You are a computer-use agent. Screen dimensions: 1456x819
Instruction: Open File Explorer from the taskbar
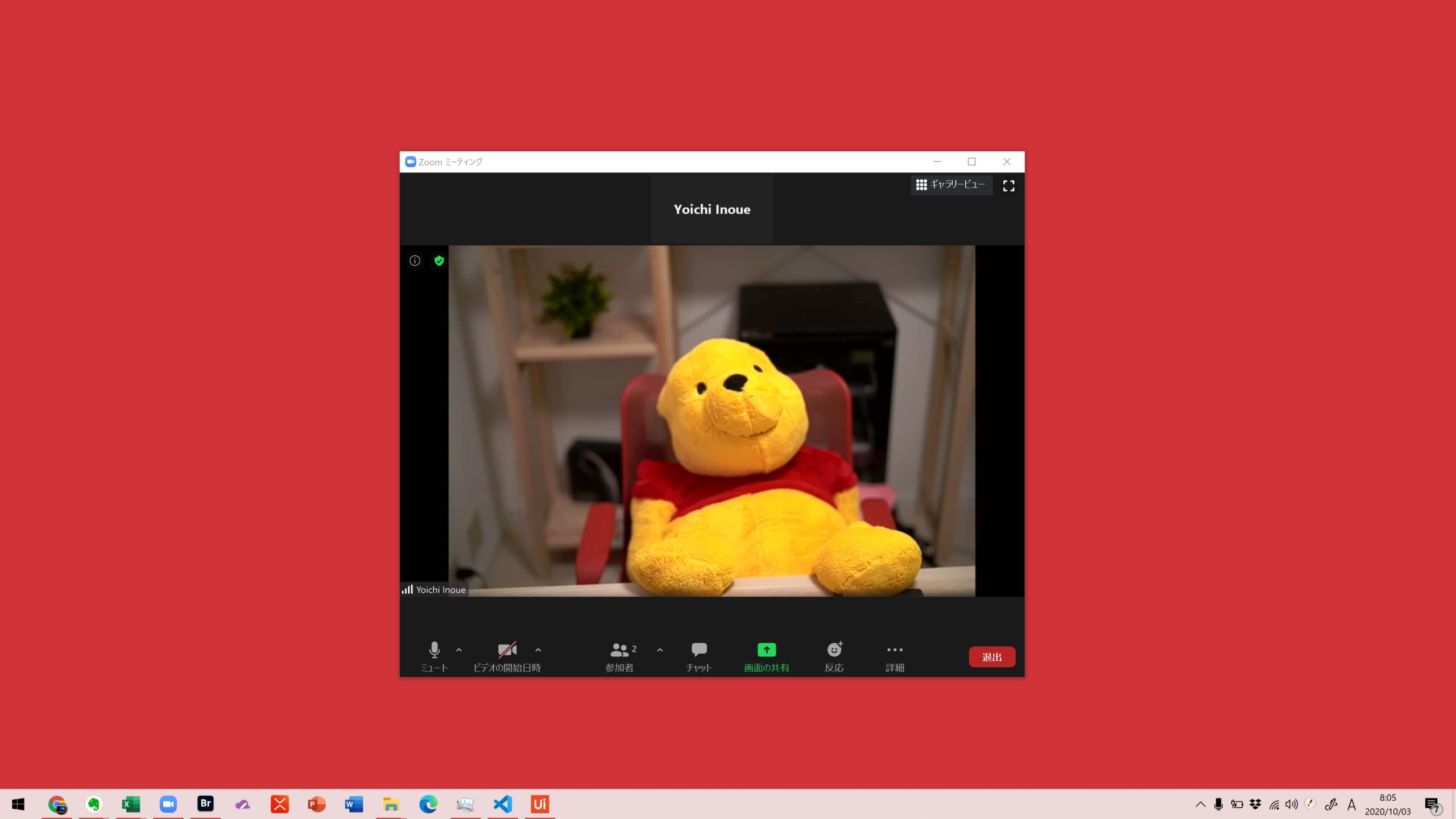391,804
